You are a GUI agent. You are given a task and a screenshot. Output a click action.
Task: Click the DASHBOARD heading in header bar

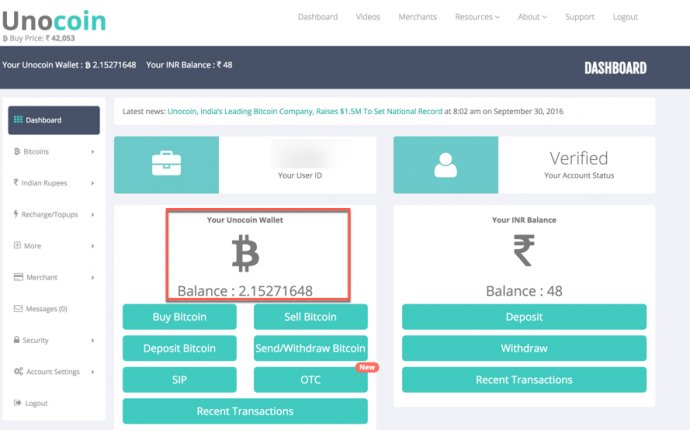coord(615,68)
